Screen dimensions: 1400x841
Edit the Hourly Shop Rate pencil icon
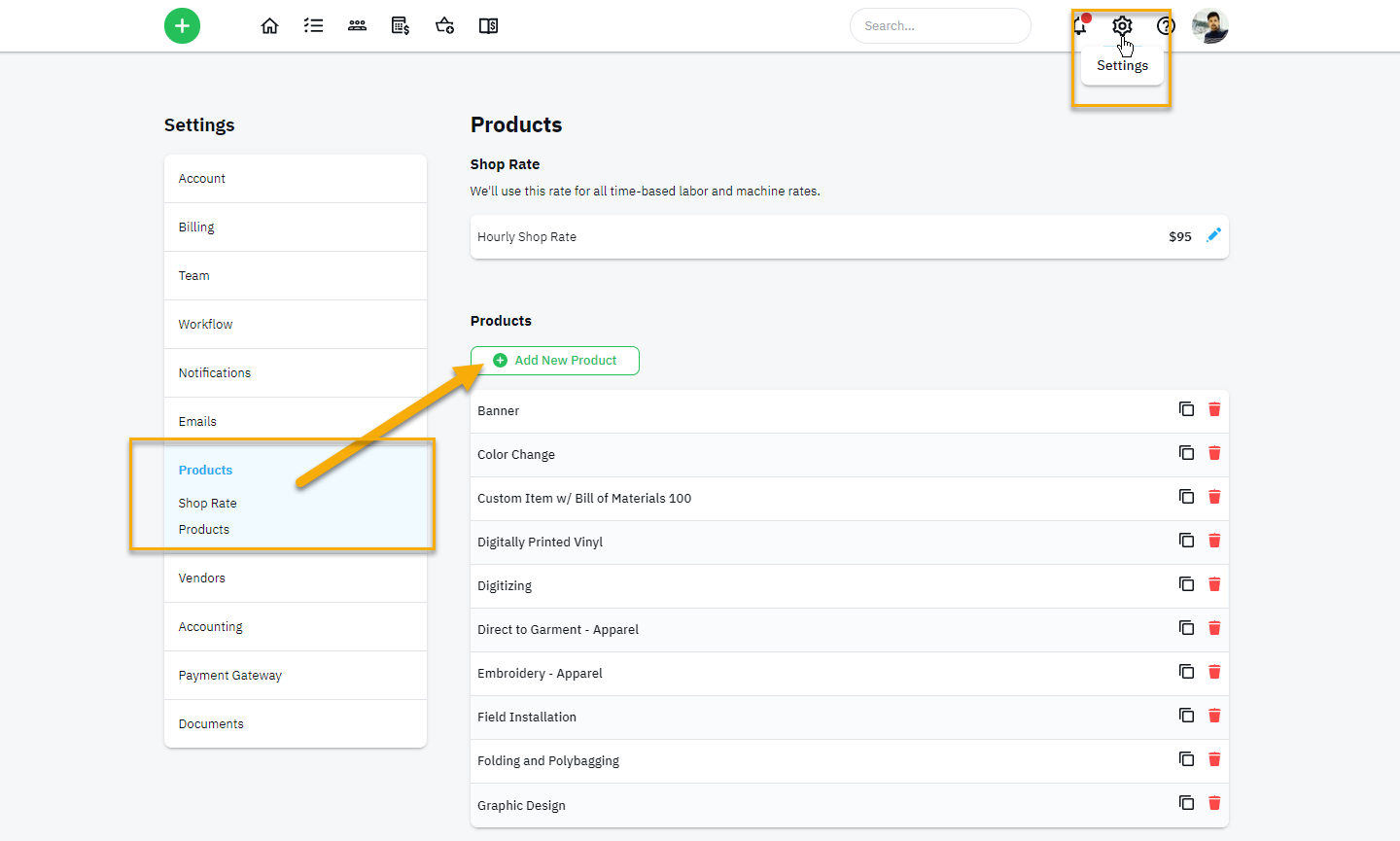pos(1213,235)
